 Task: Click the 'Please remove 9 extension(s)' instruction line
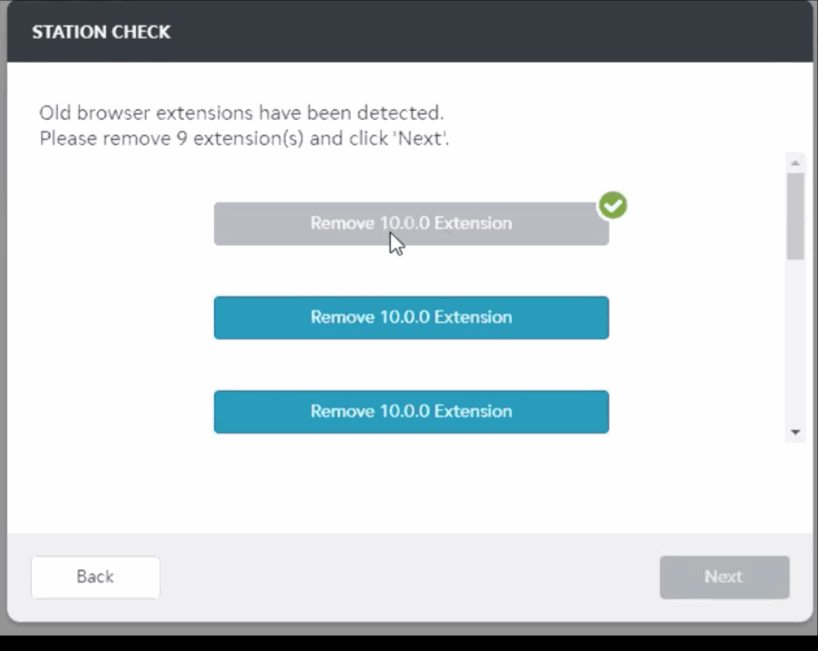pos(244,139)
